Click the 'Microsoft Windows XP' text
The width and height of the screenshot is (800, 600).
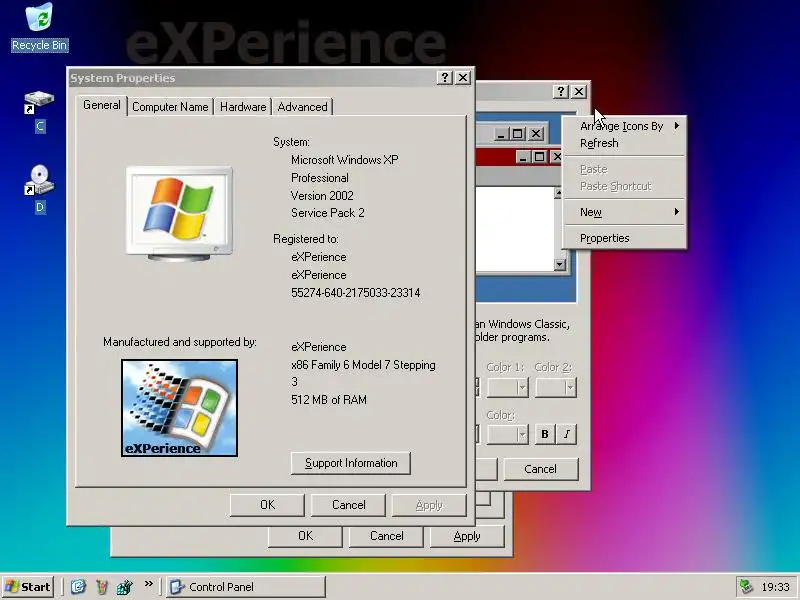344,160
